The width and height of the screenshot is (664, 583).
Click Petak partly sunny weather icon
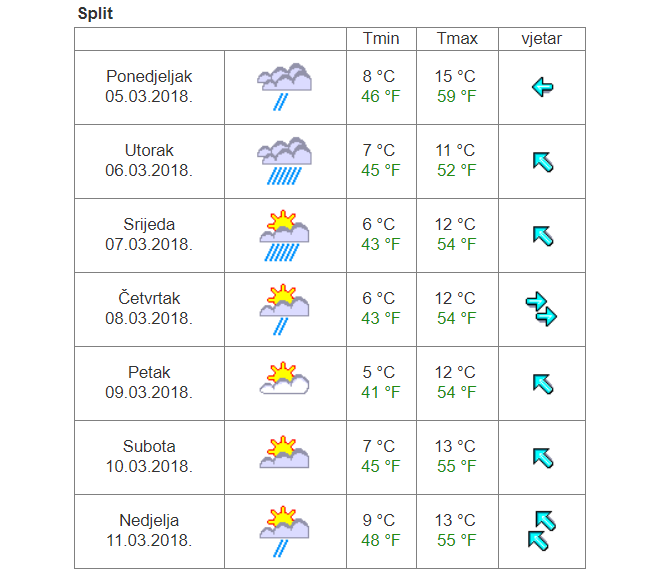(284, 382)
